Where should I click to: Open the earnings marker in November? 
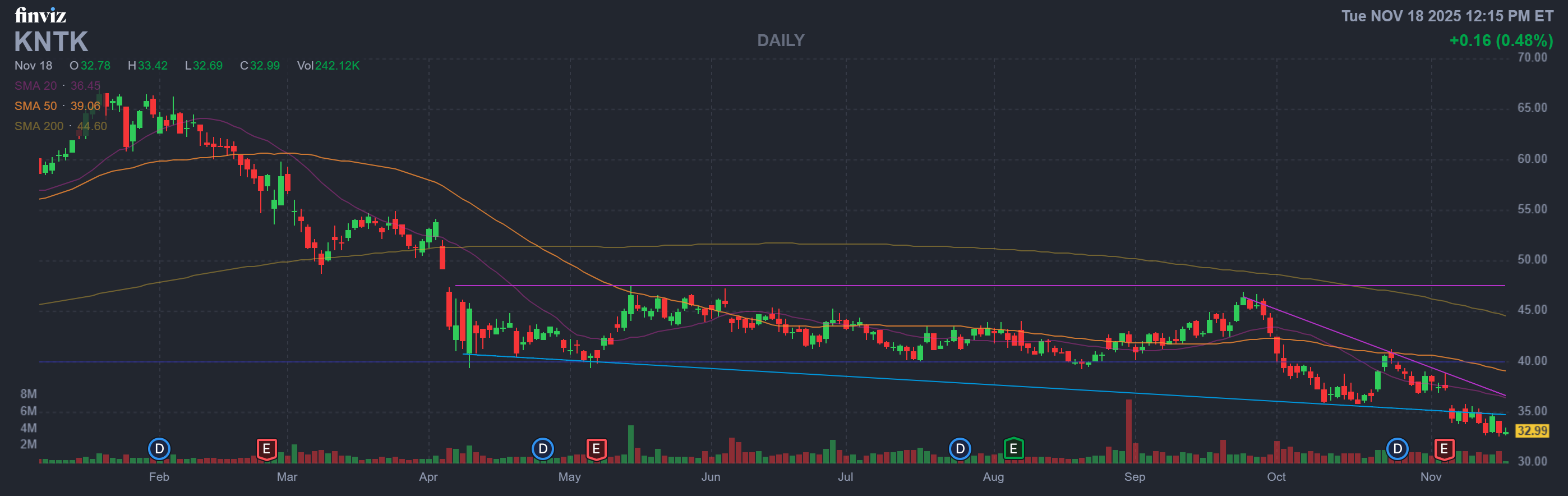click(1443, 449)
